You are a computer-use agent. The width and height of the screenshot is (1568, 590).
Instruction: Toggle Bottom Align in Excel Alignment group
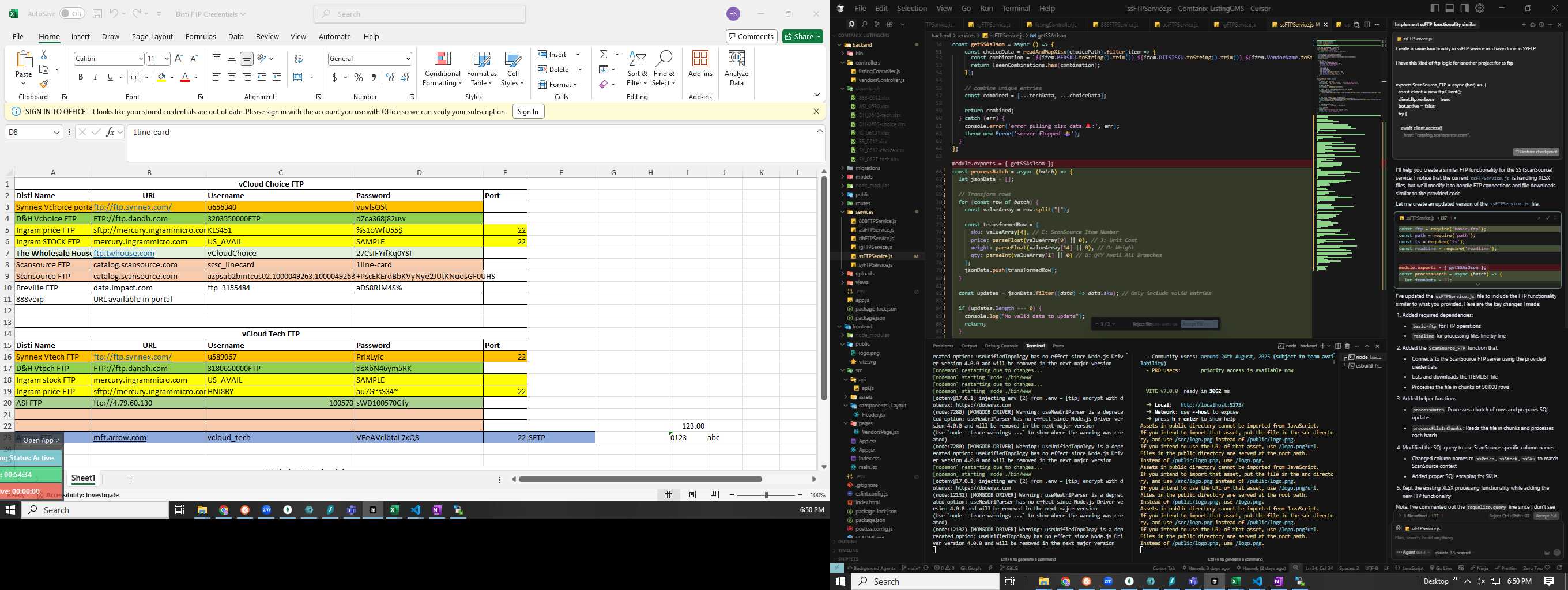coord(246,58)
